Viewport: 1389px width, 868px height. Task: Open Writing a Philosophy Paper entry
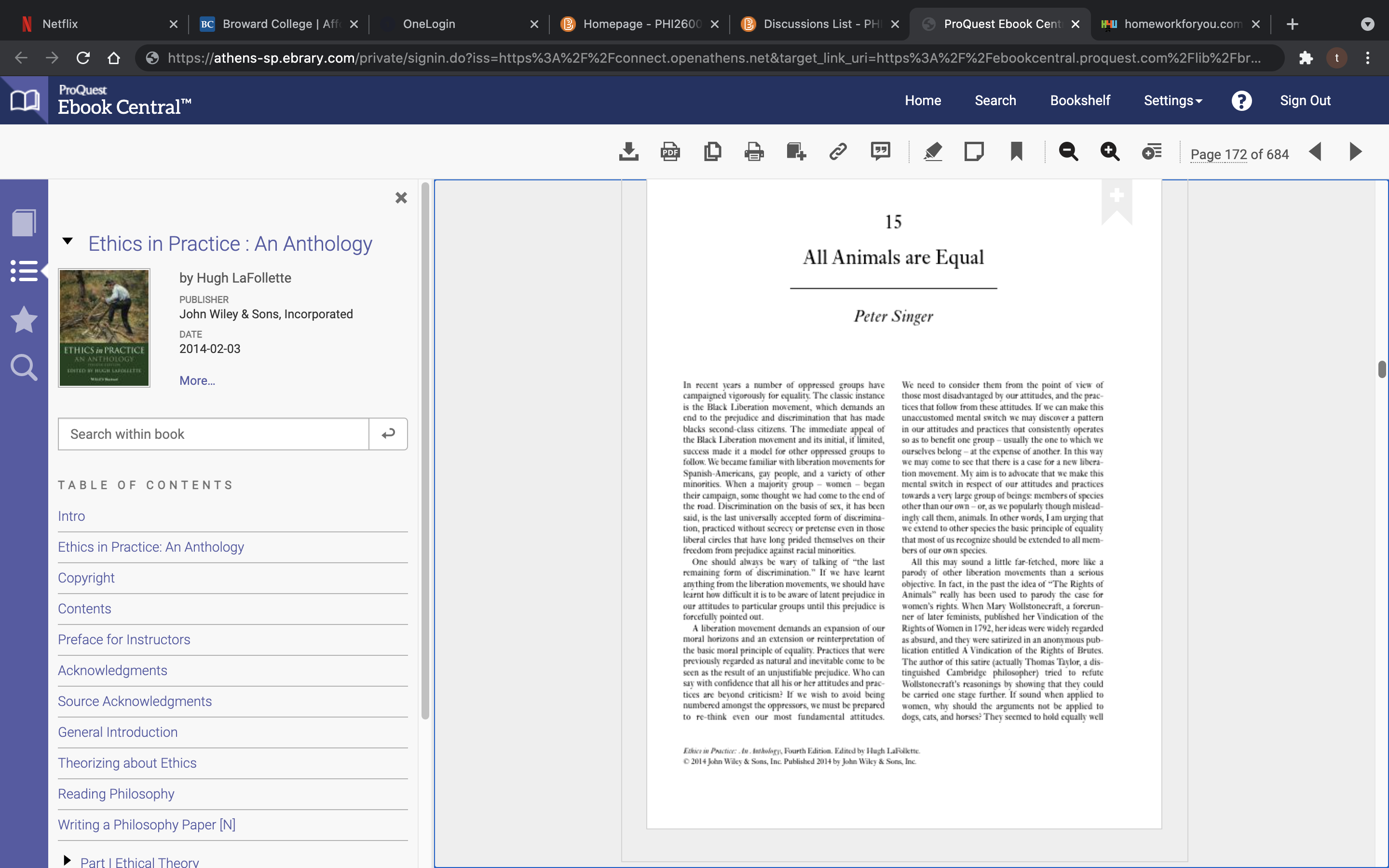146,825
